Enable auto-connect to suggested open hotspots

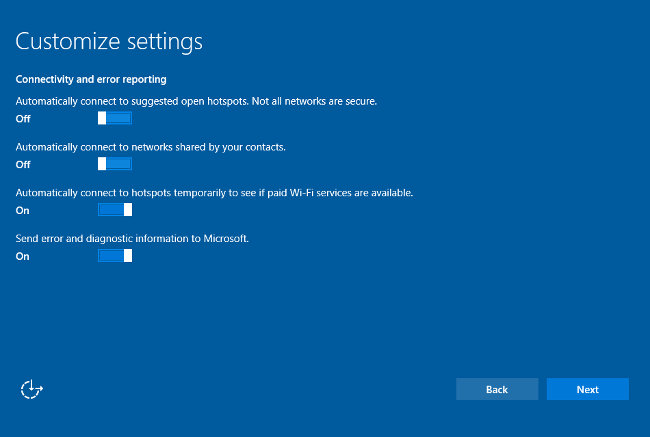[x=115, y=118]
